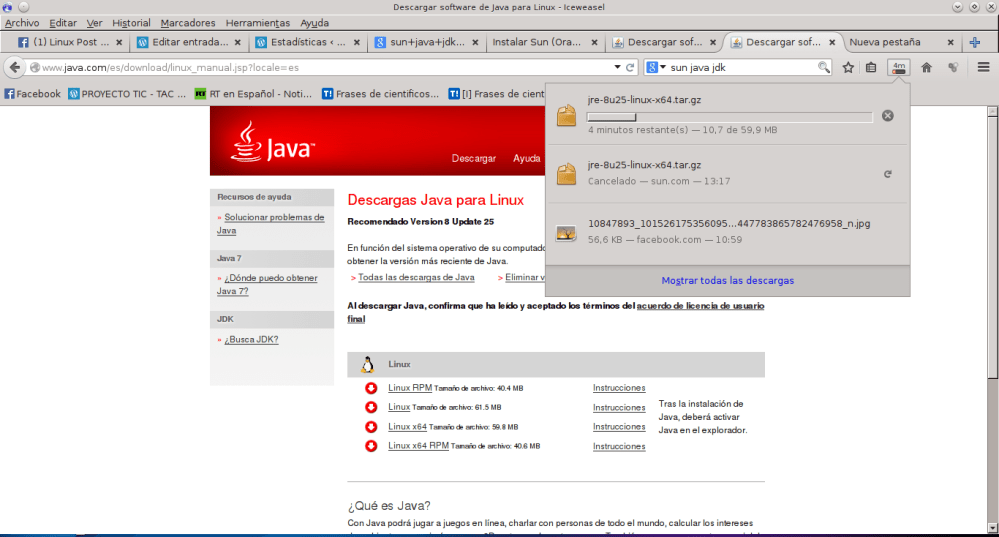This screenshot has width=999, height=537.
Task: Open Solucionar problemas de Java link
Action: click(271, 224)
